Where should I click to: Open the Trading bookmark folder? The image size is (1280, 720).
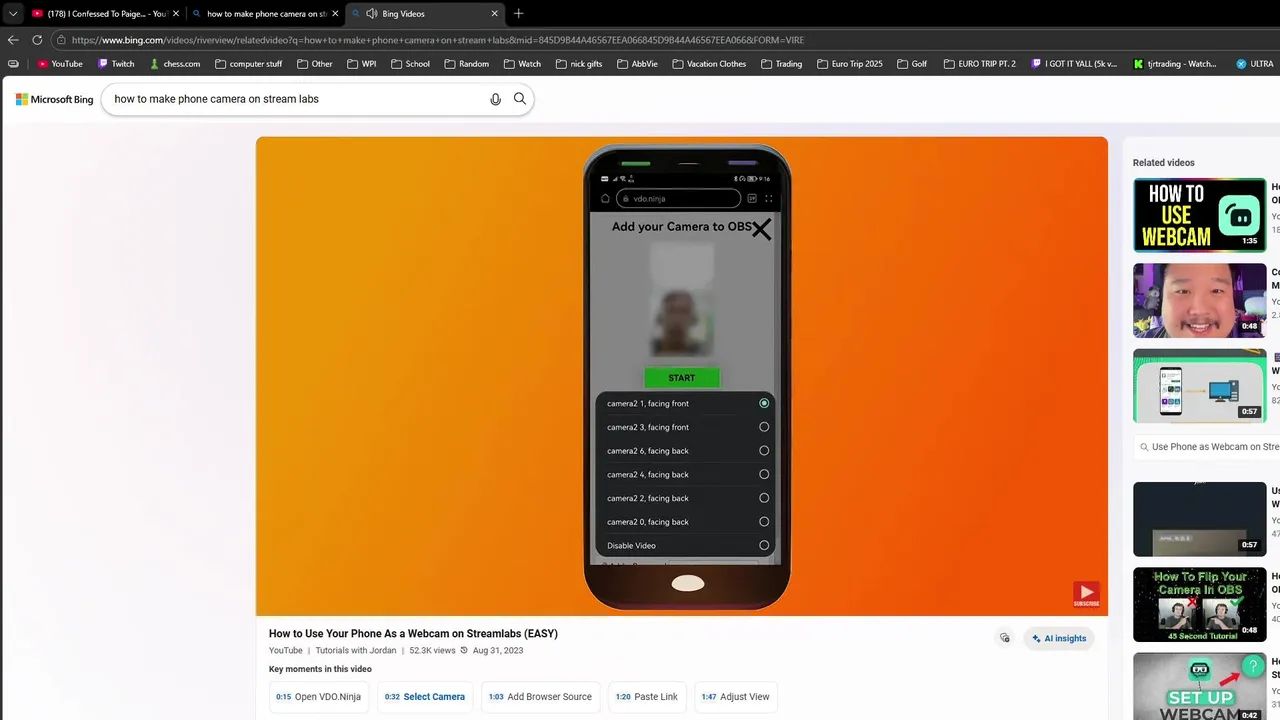(x=781, y=64)
